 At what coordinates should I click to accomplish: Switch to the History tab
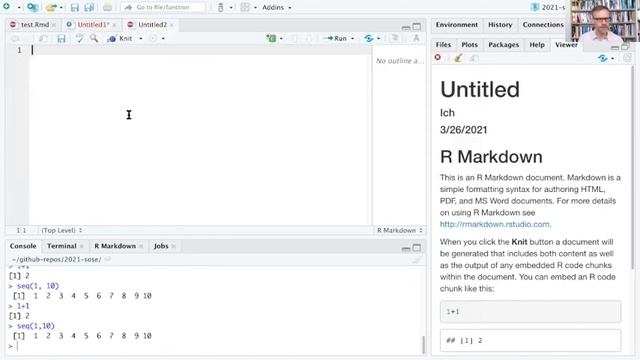[x=500, y=24]
